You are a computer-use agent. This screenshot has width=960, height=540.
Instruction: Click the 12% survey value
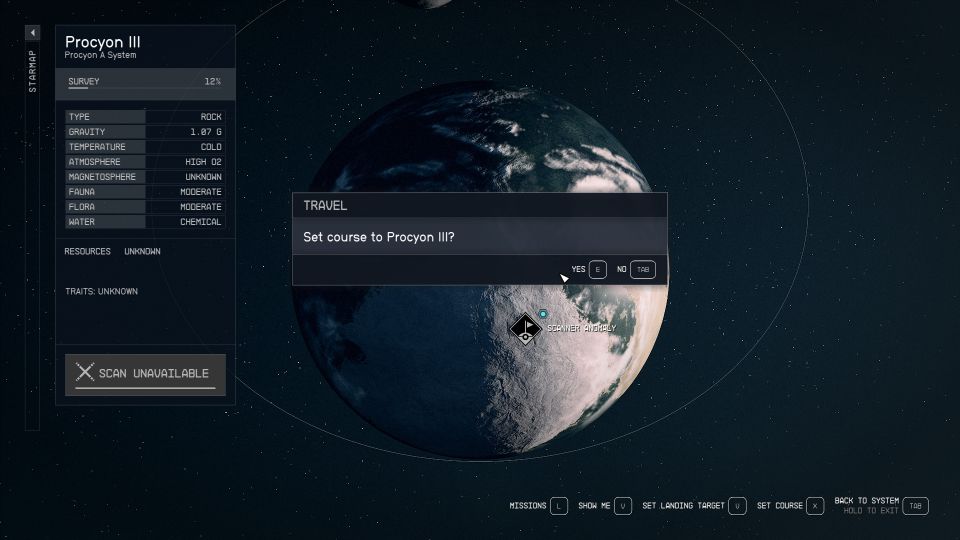coord(212,81)
